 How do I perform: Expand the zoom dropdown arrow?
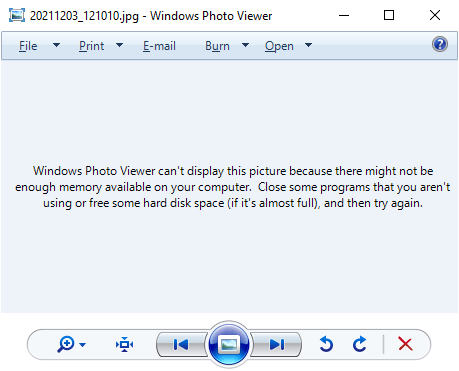point(83,345)
